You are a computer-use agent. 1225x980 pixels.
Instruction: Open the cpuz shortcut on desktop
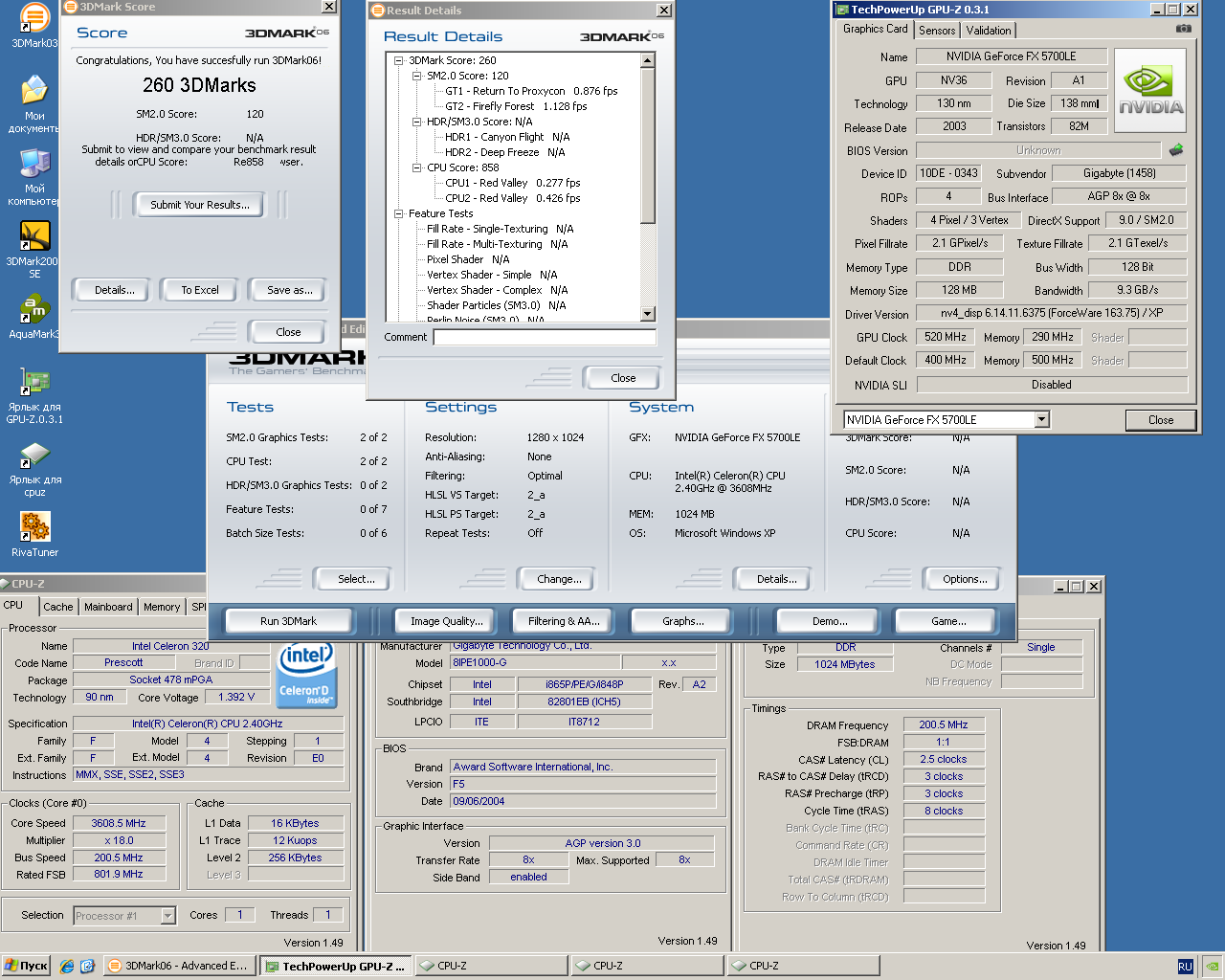34,468
